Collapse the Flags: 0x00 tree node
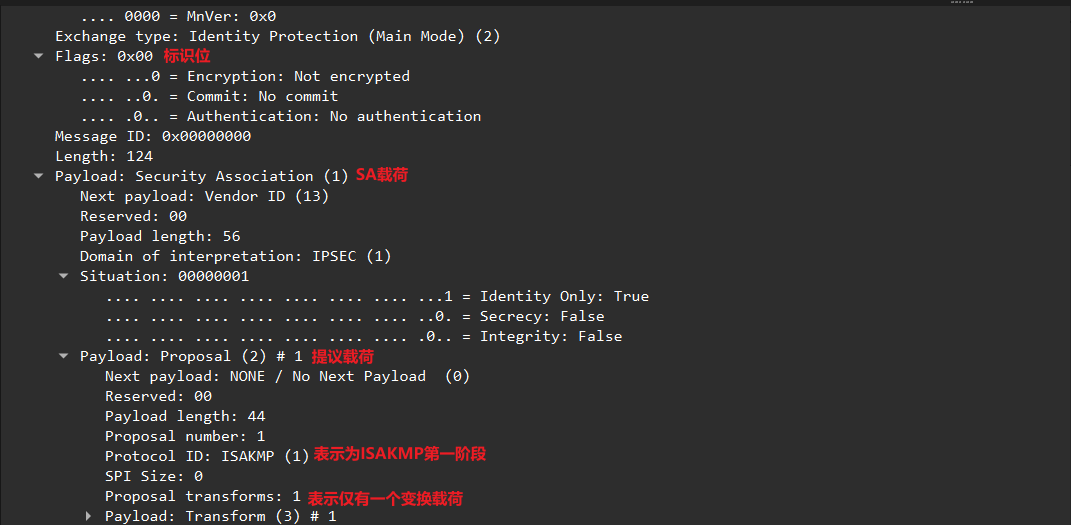Screen dimensions: 1071x525 tap(39, 57)
